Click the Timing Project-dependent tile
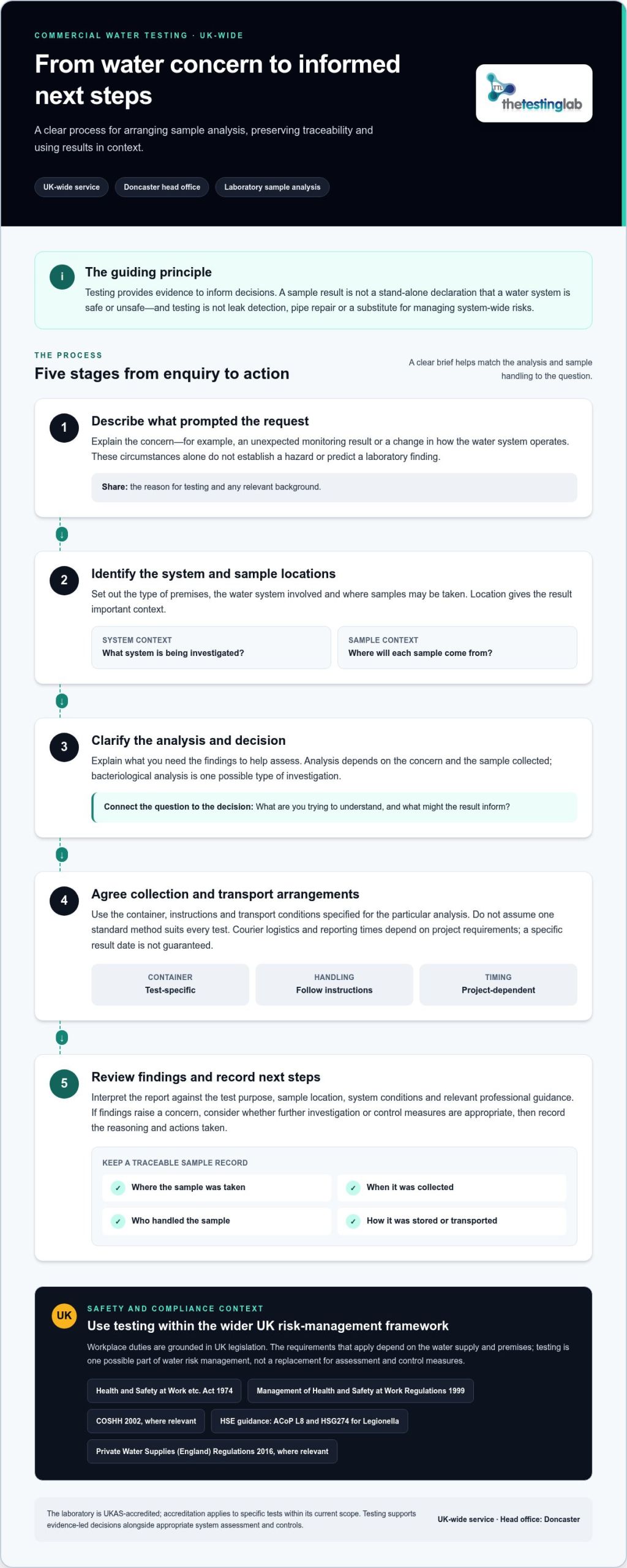The image size is (627, 1568). click(498, 984)
